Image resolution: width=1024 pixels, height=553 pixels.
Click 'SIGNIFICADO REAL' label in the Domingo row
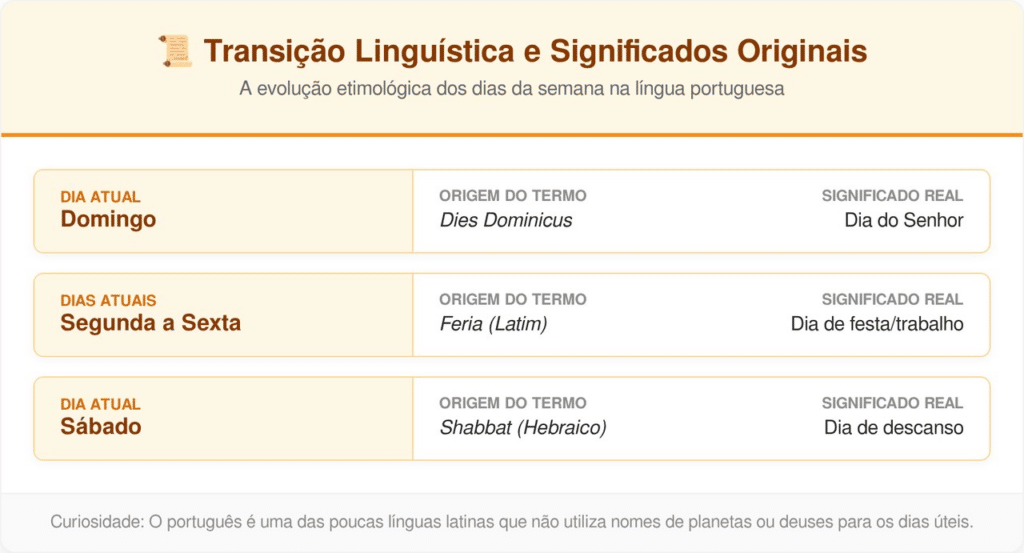[x=892, y=196]
